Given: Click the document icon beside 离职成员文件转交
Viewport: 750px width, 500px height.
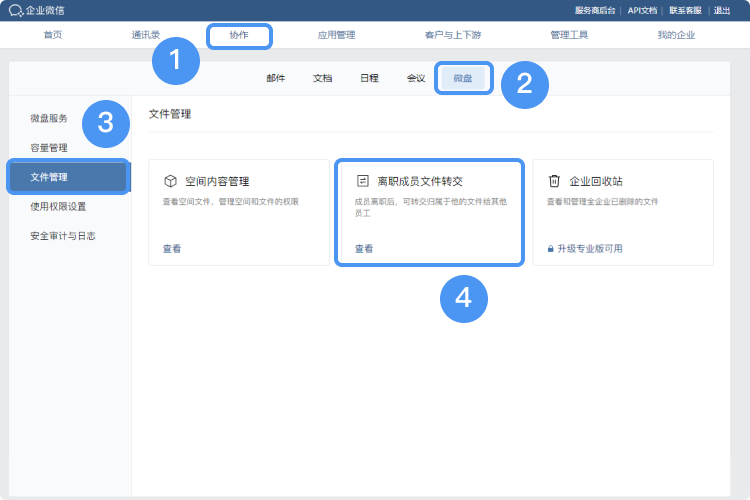Looking at the screenshot, I should click(x=363, y=181).
